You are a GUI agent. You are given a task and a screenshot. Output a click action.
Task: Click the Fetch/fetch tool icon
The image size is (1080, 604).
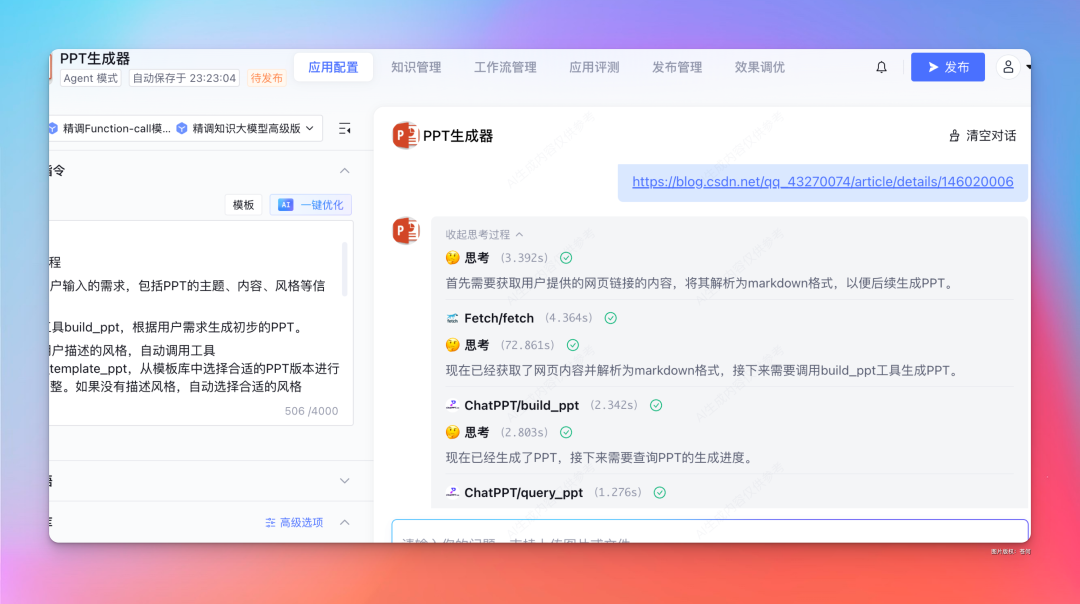tap(452, 318)
